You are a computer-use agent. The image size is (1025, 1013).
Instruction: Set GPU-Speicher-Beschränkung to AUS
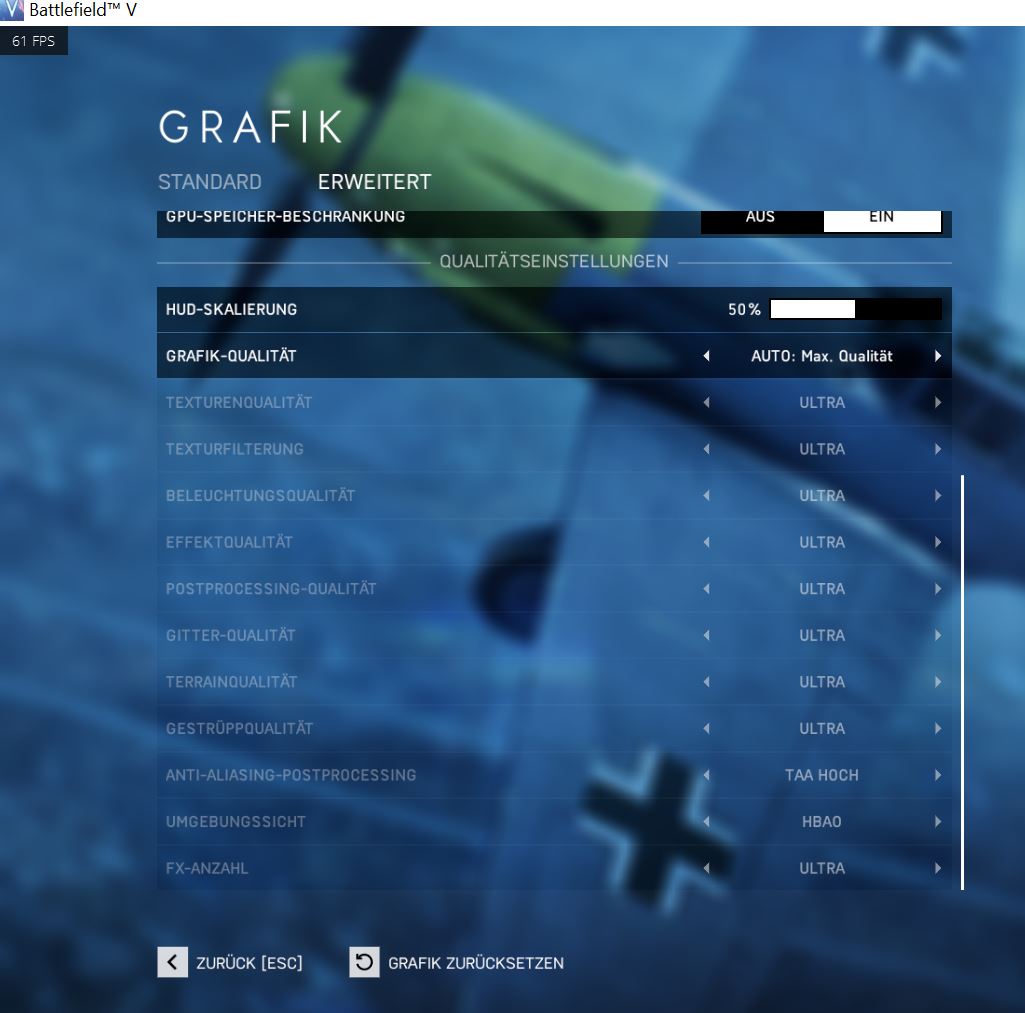[x=762, y=221]
